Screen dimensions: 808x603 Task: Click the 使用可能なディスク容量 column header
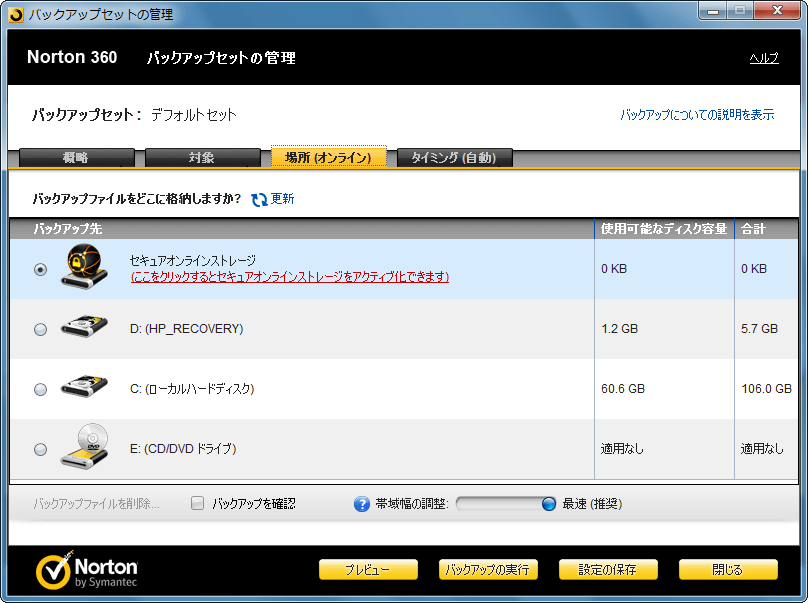pos(664,229)
